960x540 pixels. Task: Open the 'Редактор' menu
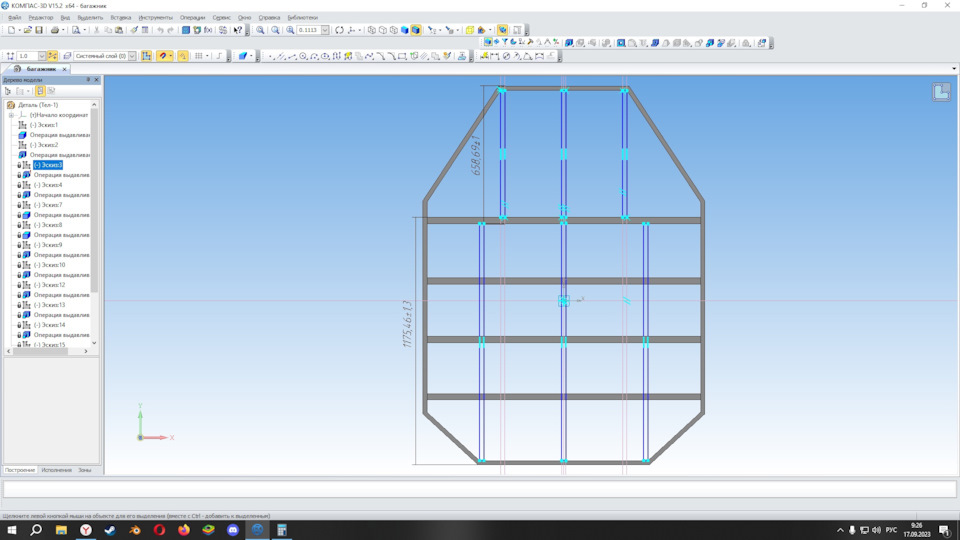40,18
